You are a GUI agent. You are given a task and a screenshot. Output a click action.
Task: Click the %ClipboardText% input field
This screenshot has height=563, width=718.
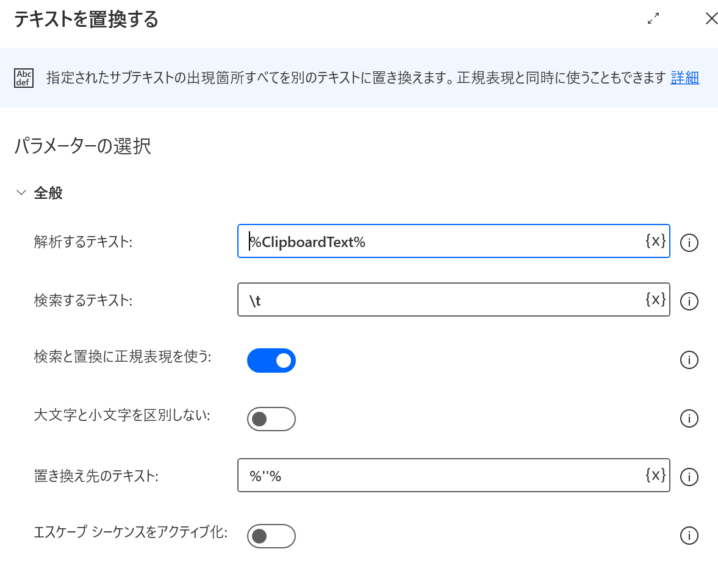(453, 241)
